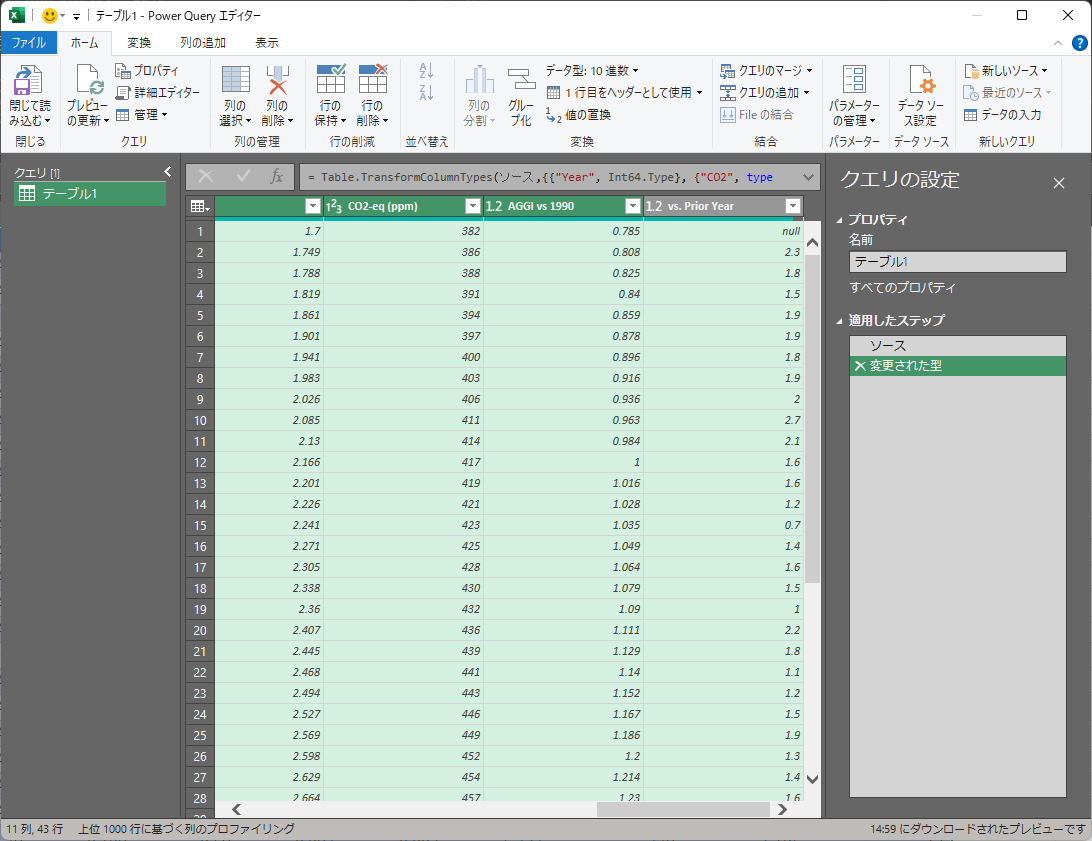The image size is (1092, 841).
Task: Select the 変更された型 applied step
Action: [958, 366]
